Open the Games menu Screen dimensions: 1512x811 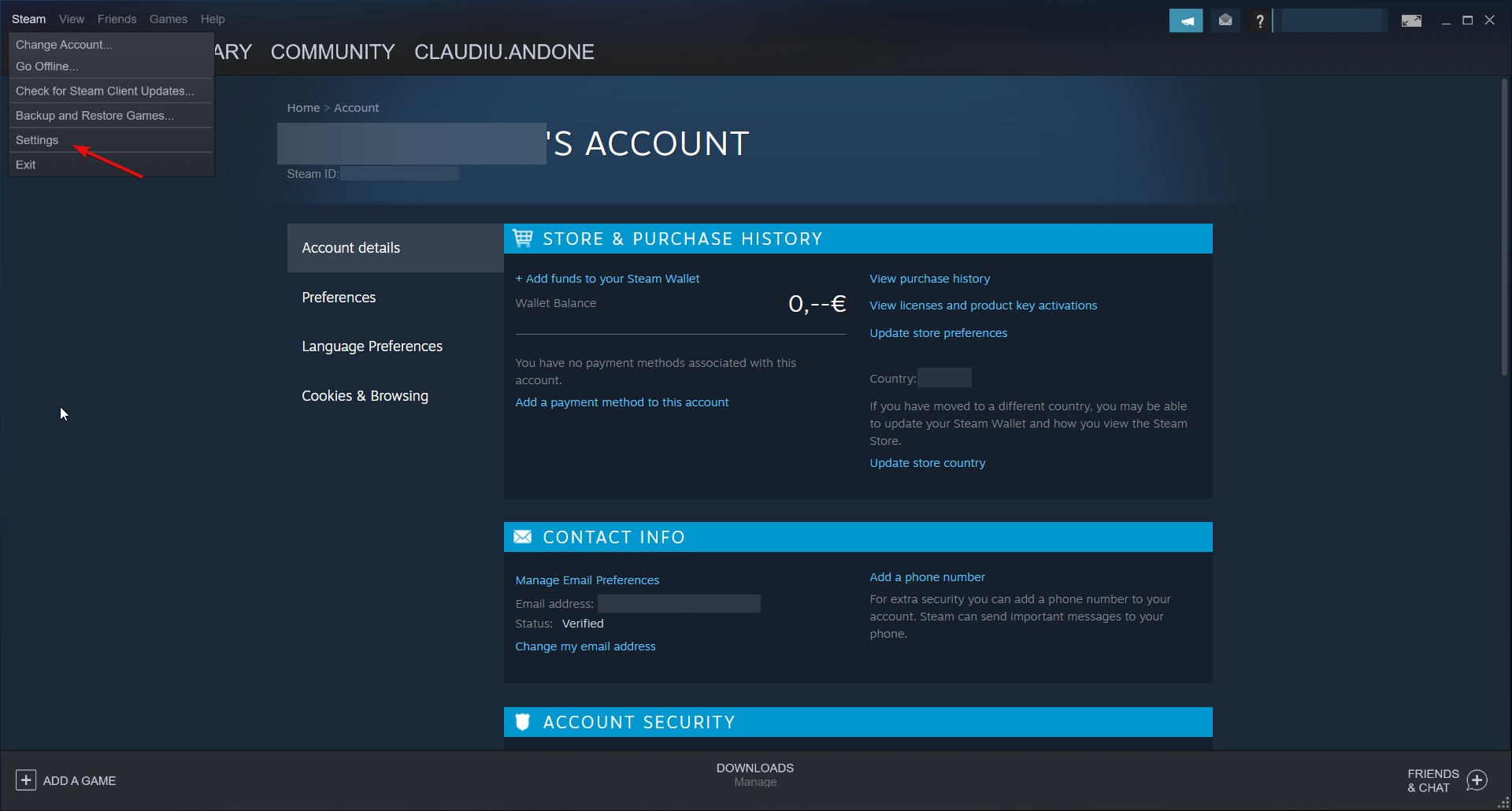tap(169, 19)
